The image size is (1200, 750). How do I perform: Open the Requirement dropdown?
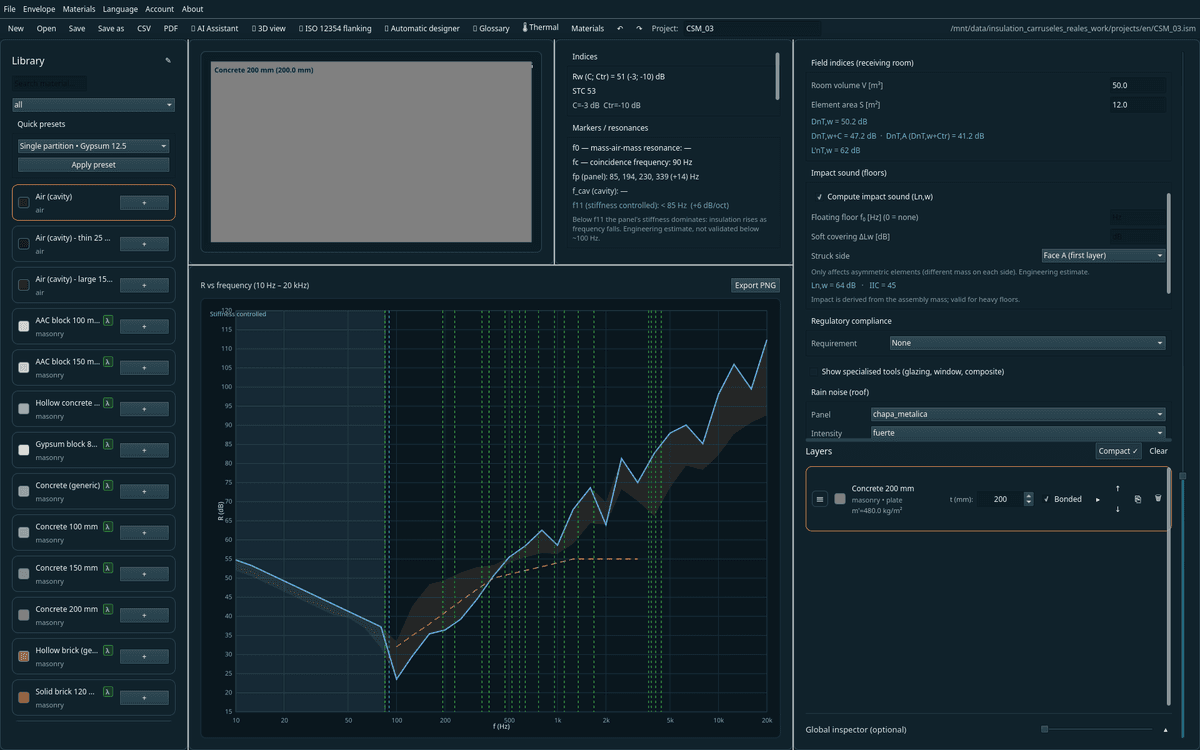point(1027,343)
